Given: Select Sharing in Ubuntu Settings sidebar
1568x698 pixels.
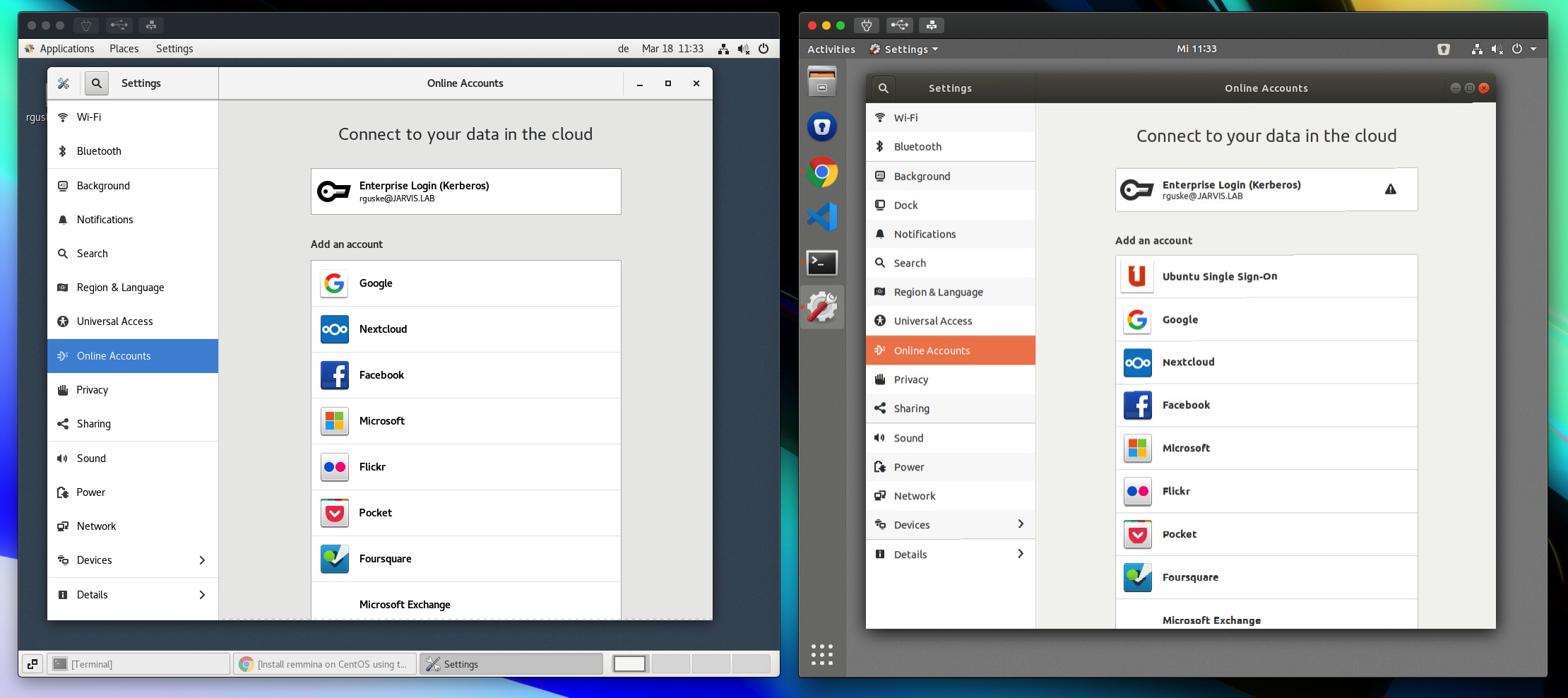Looking at the screenshot, I should coord(951,408).
